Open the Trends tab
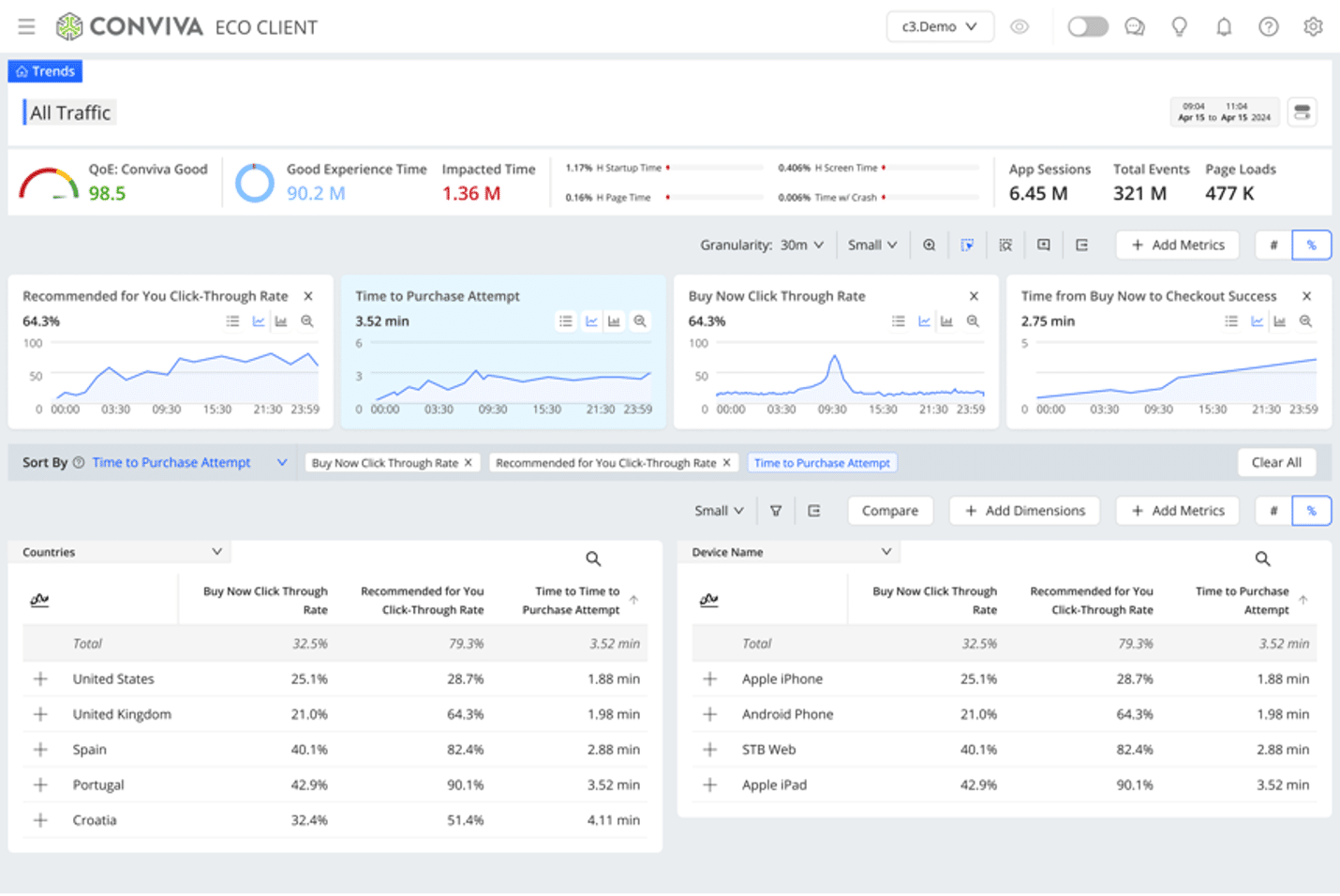Viewport: 1340px width, 896px height. click(x=45, y=71)
